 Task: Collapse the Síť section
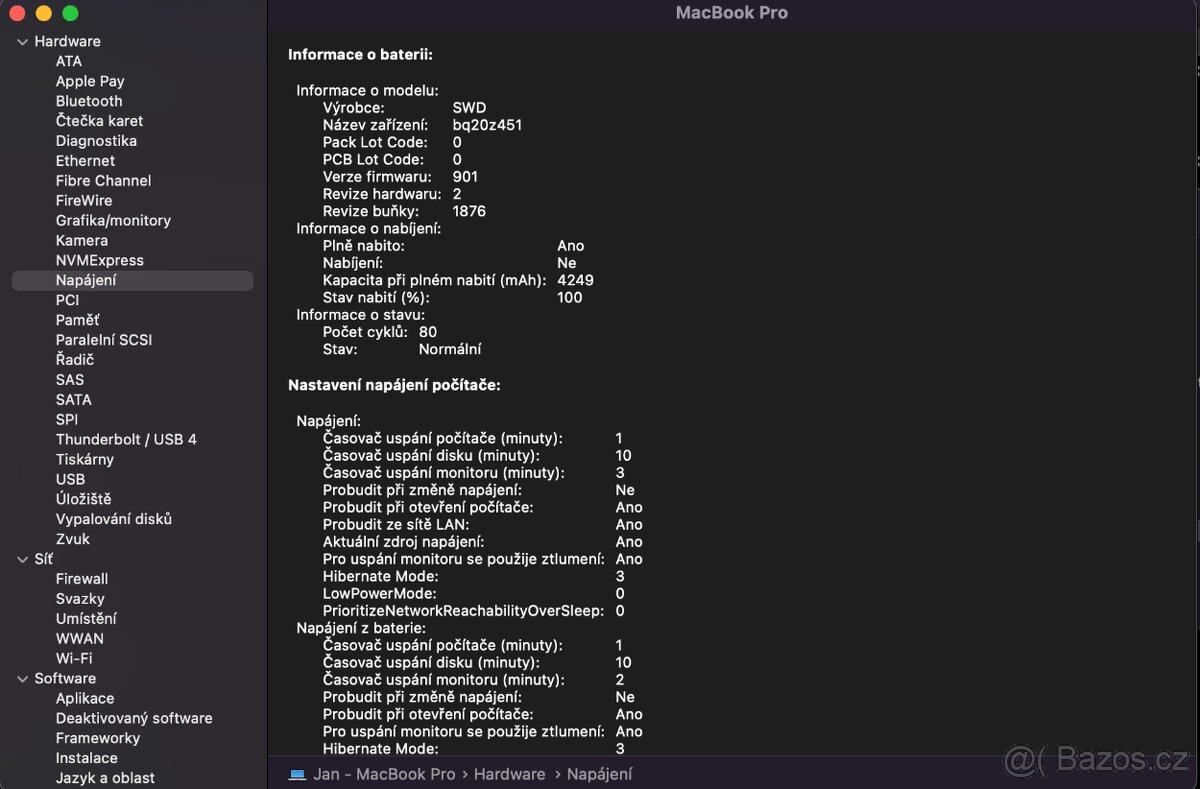click(23, 559)
